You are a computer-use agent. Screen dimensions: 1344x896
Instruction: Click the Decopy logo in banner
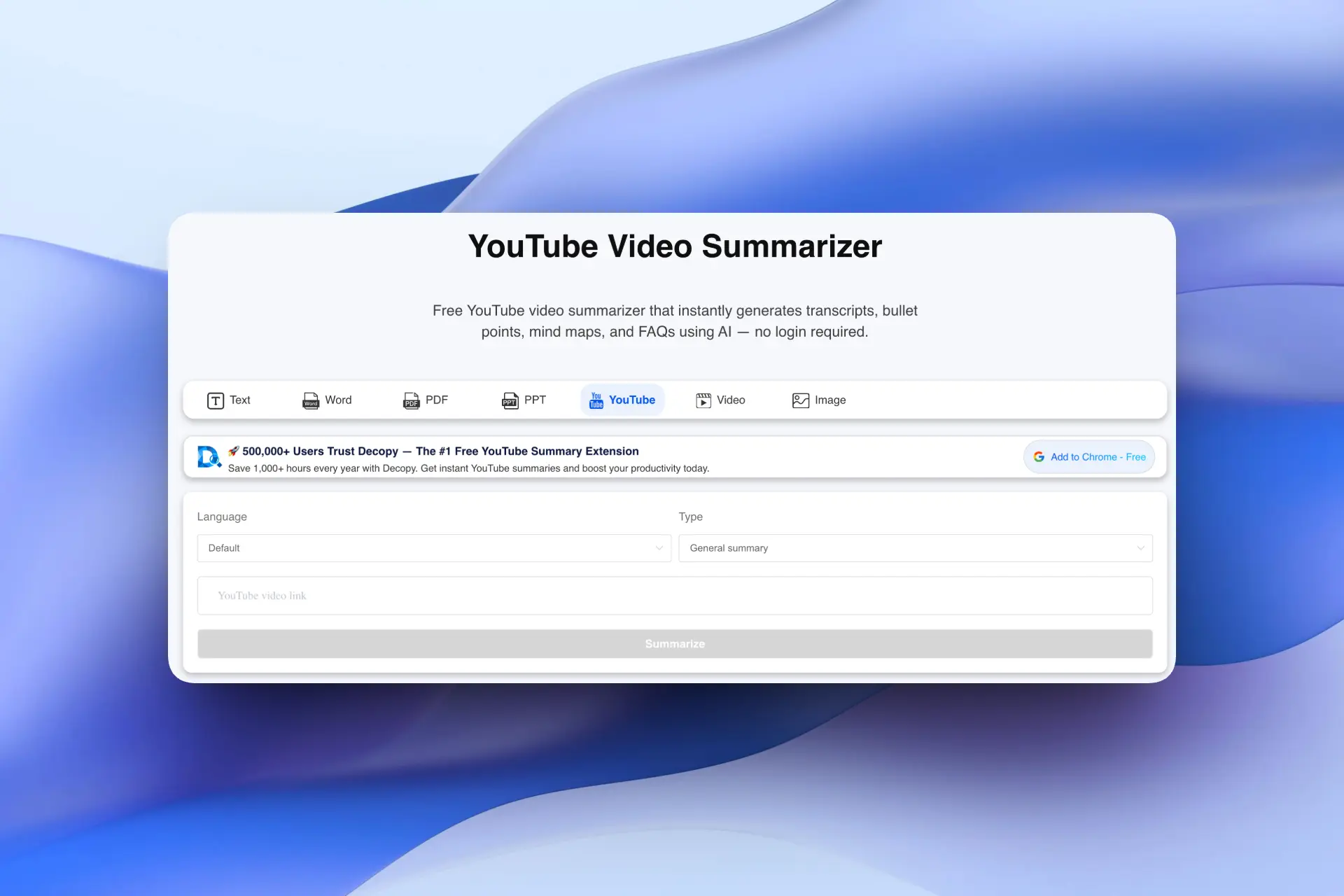[209, 457]
